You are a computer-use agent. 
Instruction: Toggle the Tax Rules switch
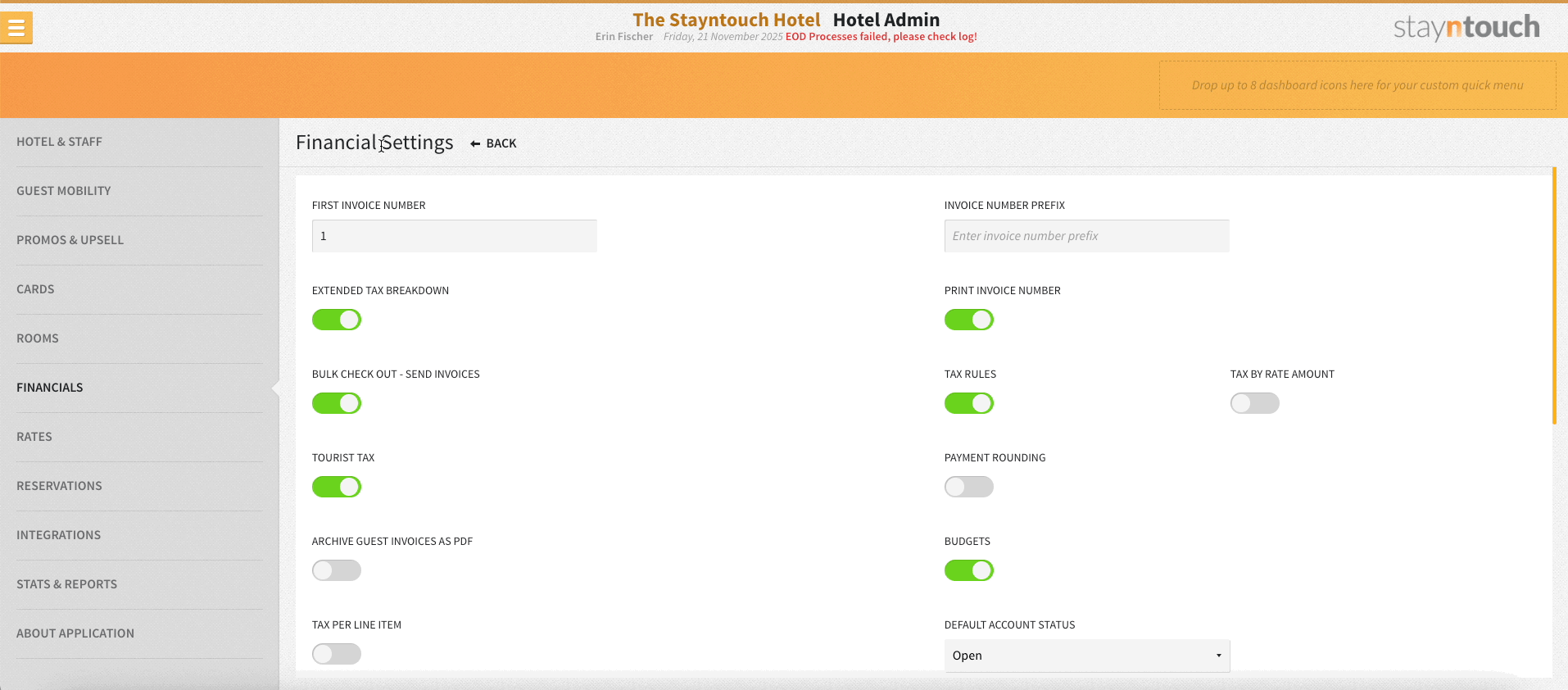pyautogui.click(x=969, y=403)
